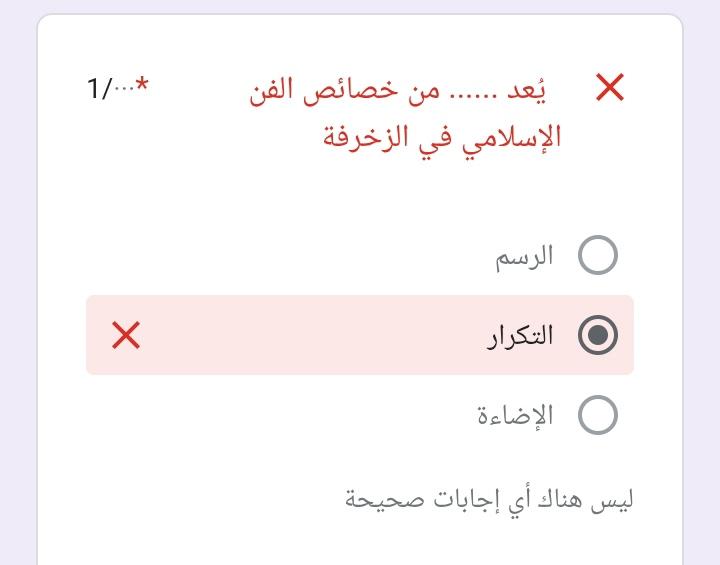Click the question score showing 1/

pyautogui.click(x=100, y=90)
